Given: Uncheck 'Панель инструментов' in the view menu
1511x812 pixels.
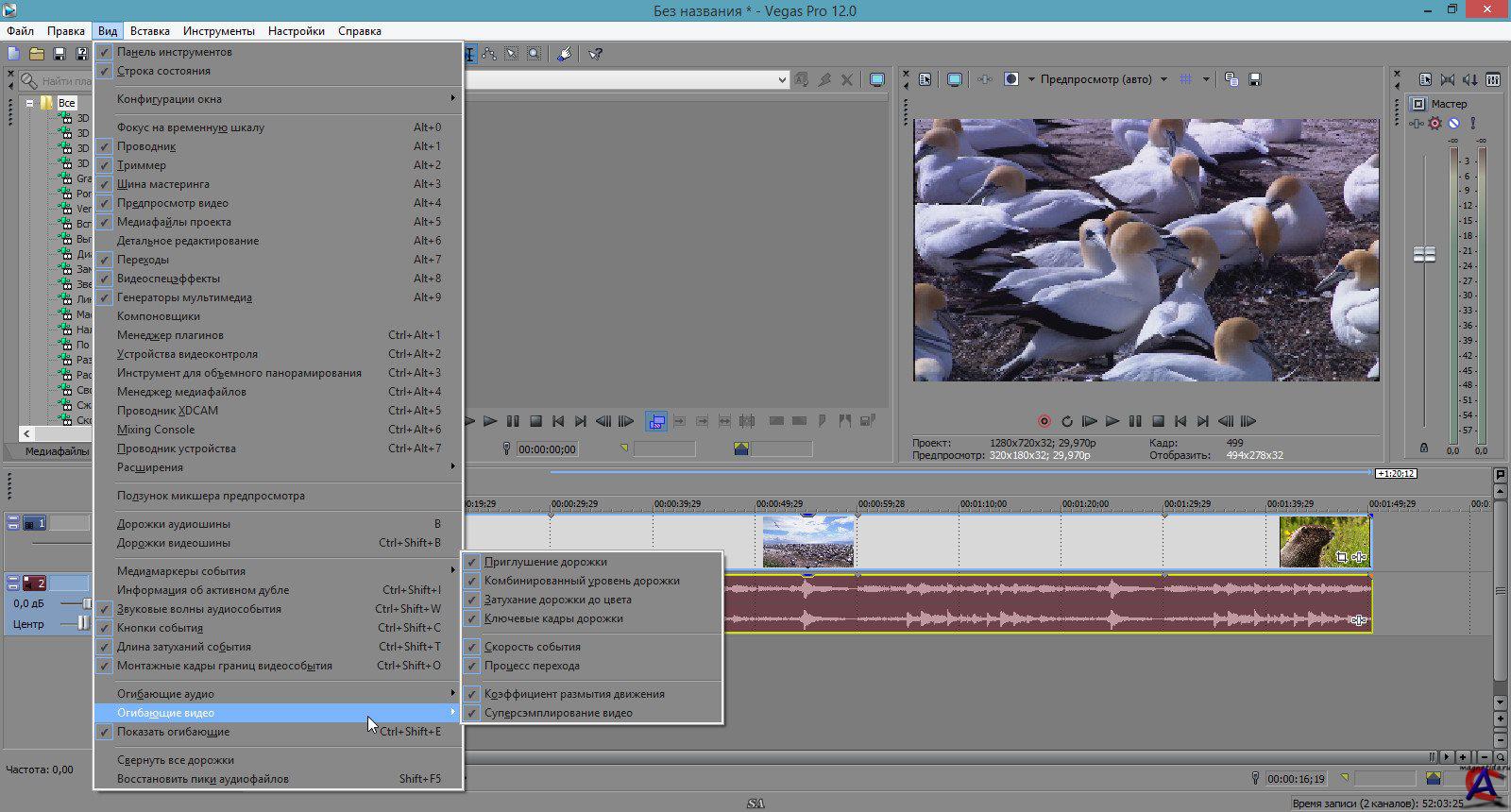Looking at the screenshot, I should coord(174,52).
